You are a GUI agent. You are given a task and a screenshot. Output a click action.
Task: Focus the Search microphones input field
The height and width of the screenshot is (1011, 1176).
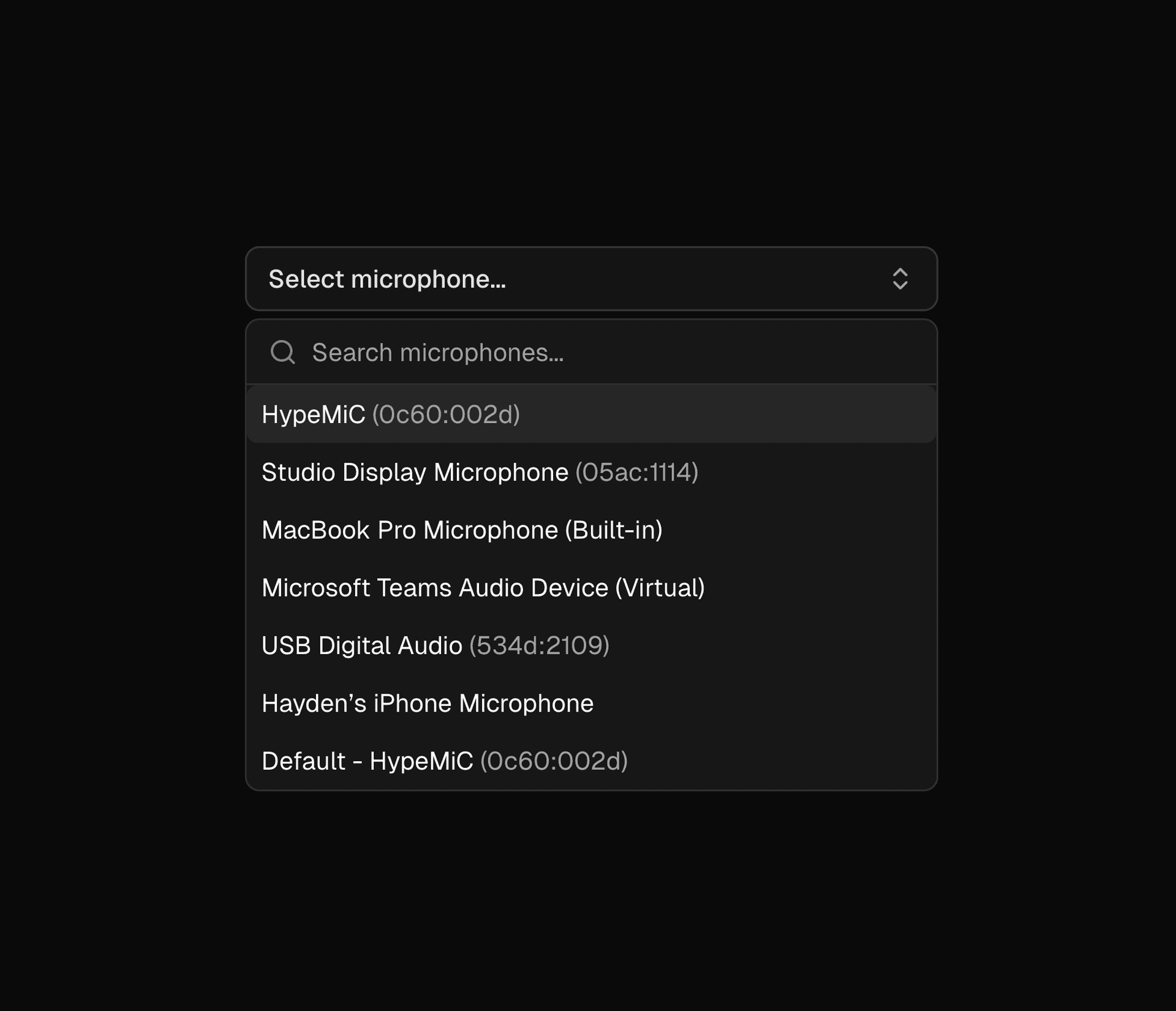tap(612, 353)
